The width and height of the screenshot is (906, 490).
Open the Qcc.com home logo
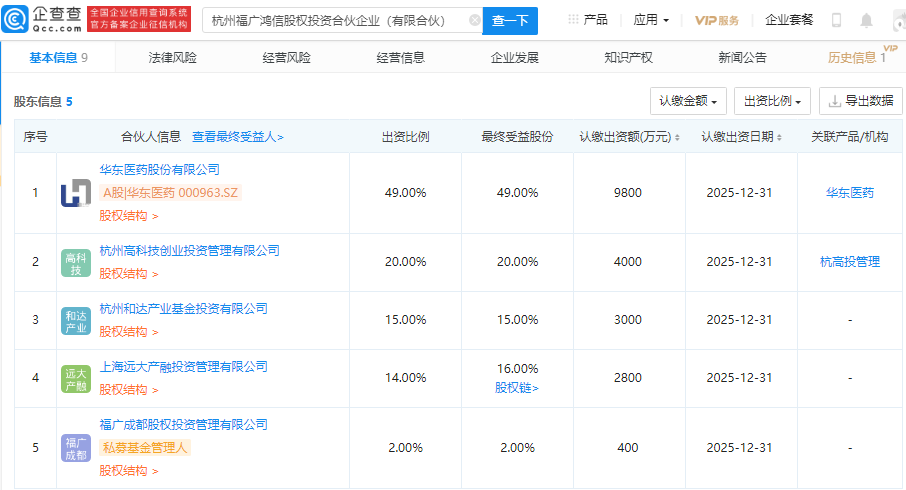(x=42, y=19)
